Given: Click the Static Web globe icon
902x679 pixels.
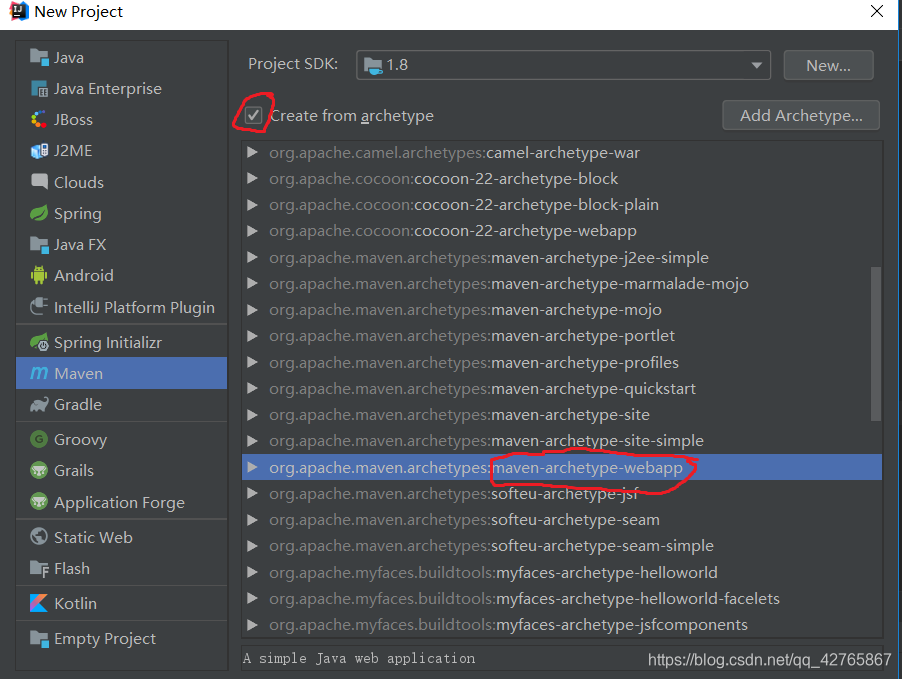Looking at the screenshot, I should (x=39, y=537).
